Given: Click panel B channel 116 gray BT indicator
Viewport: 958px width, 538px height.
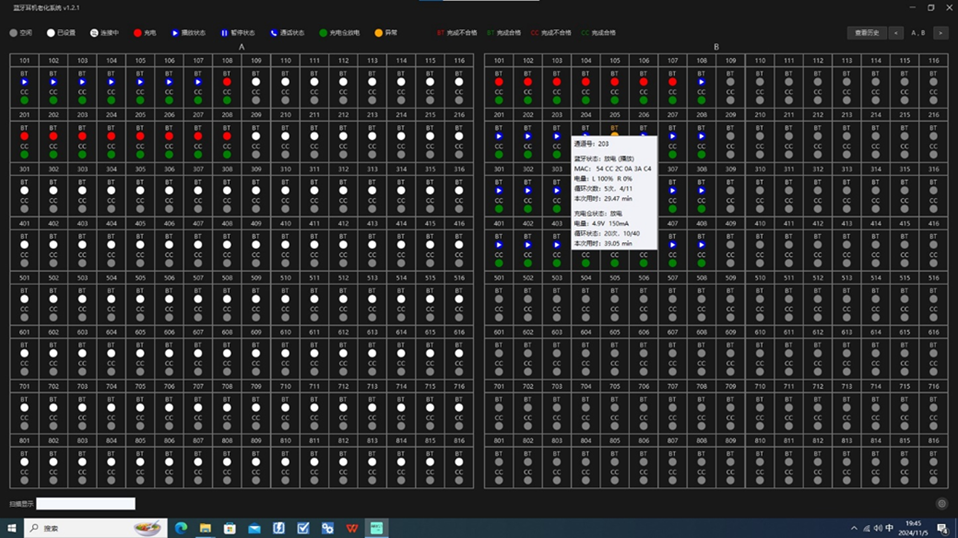Looking at the screenshot, I should coord(933,82).
